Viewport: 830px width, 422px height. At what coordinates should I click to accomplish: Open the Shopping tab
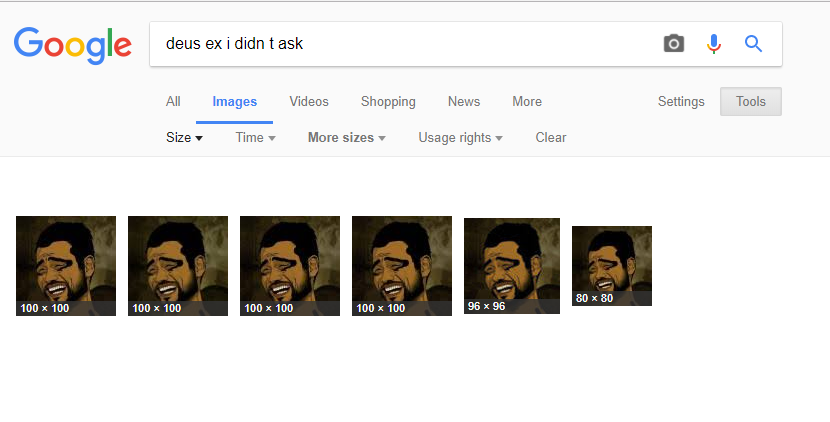388,102
